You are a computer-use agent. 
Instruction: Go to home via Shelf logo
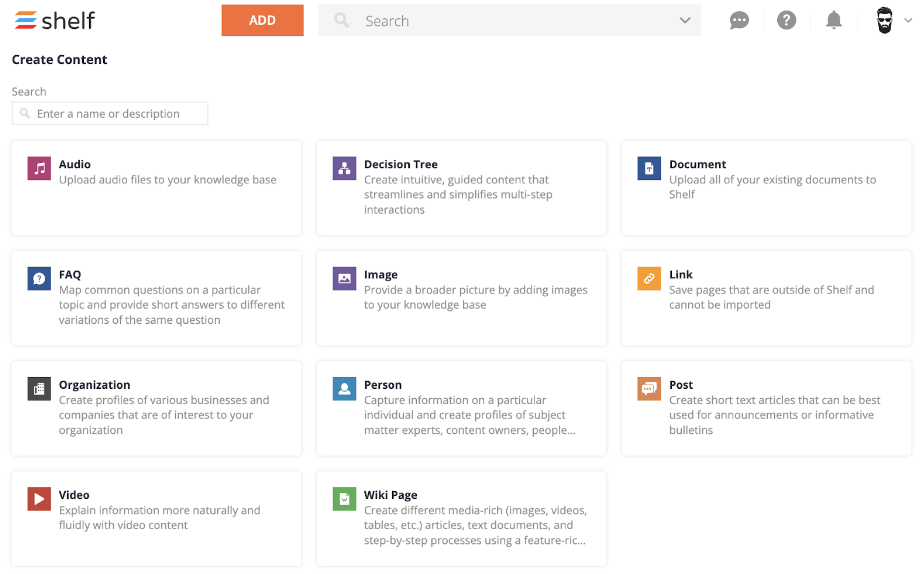coord(55,21)
